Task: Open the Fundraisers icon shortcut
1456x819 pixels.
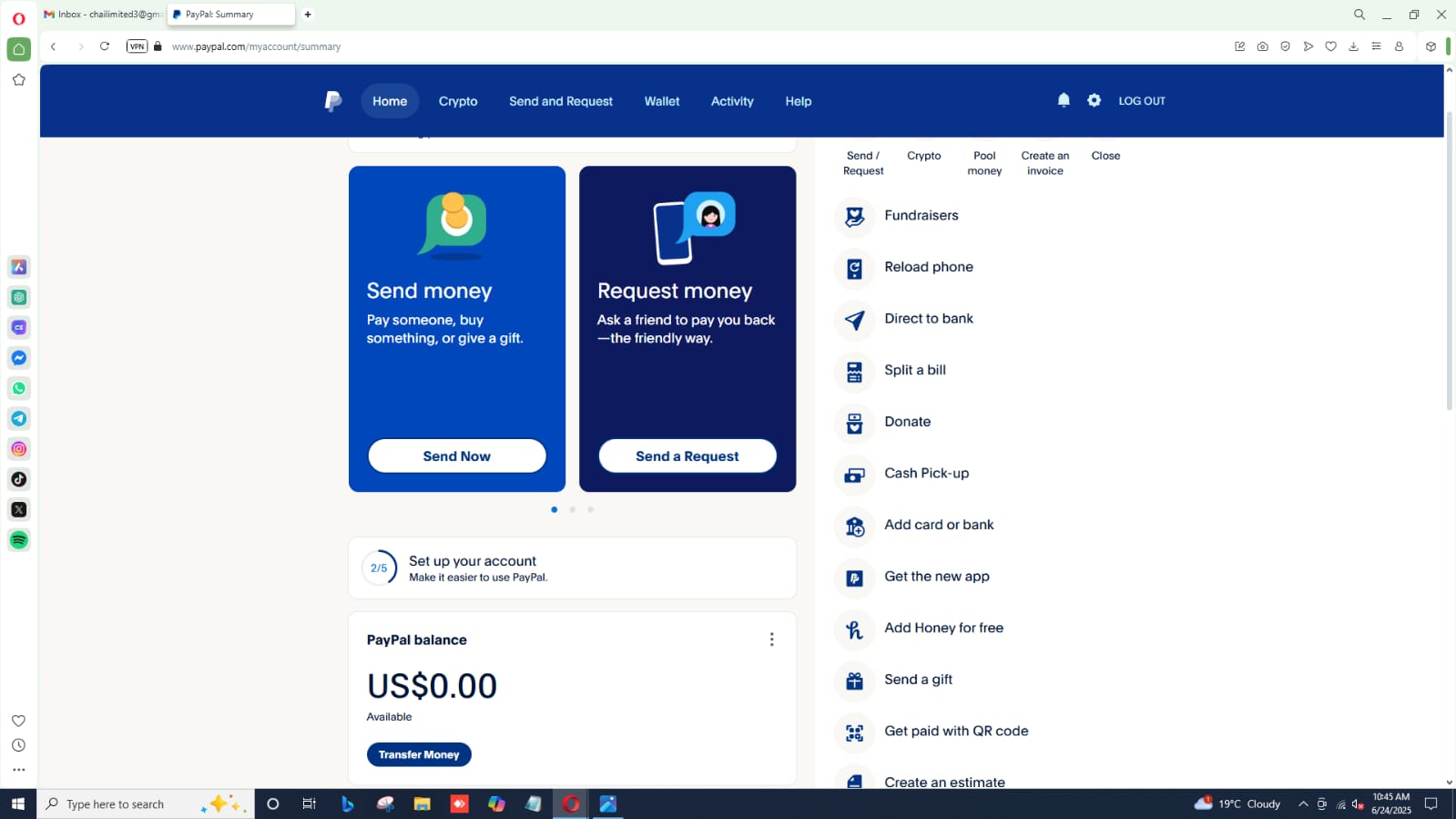Action: pos(854,216)
